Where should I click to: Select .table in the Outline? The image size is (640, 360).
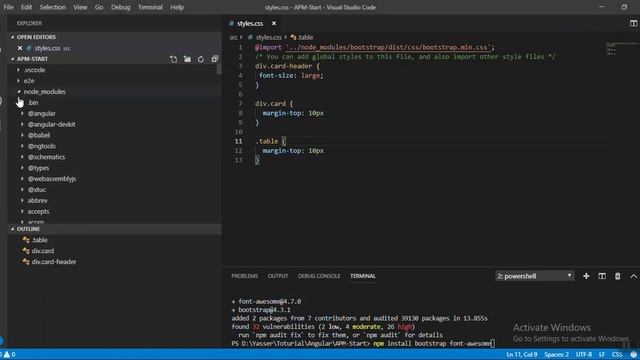[40, 240]
